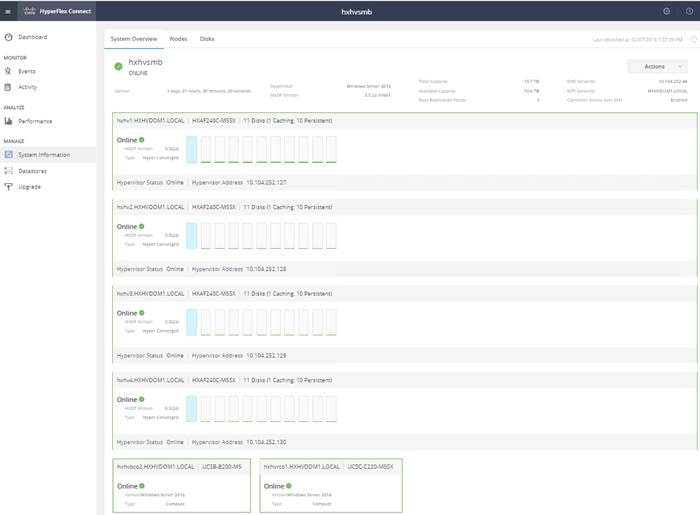The image size is (700, 515).
Task: Click caching disk of node hxhv3
Action: (x=192, y=323)
